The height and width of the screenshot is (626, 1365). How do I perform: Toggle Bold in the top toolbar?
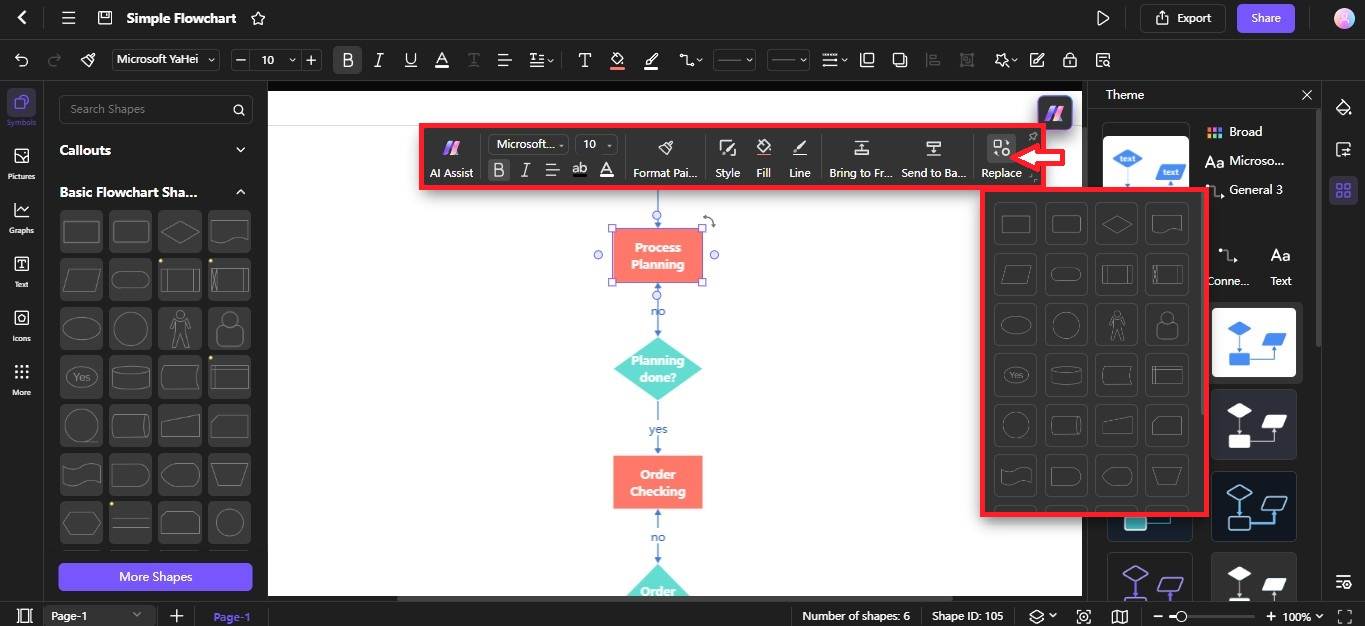coord(348,60)
